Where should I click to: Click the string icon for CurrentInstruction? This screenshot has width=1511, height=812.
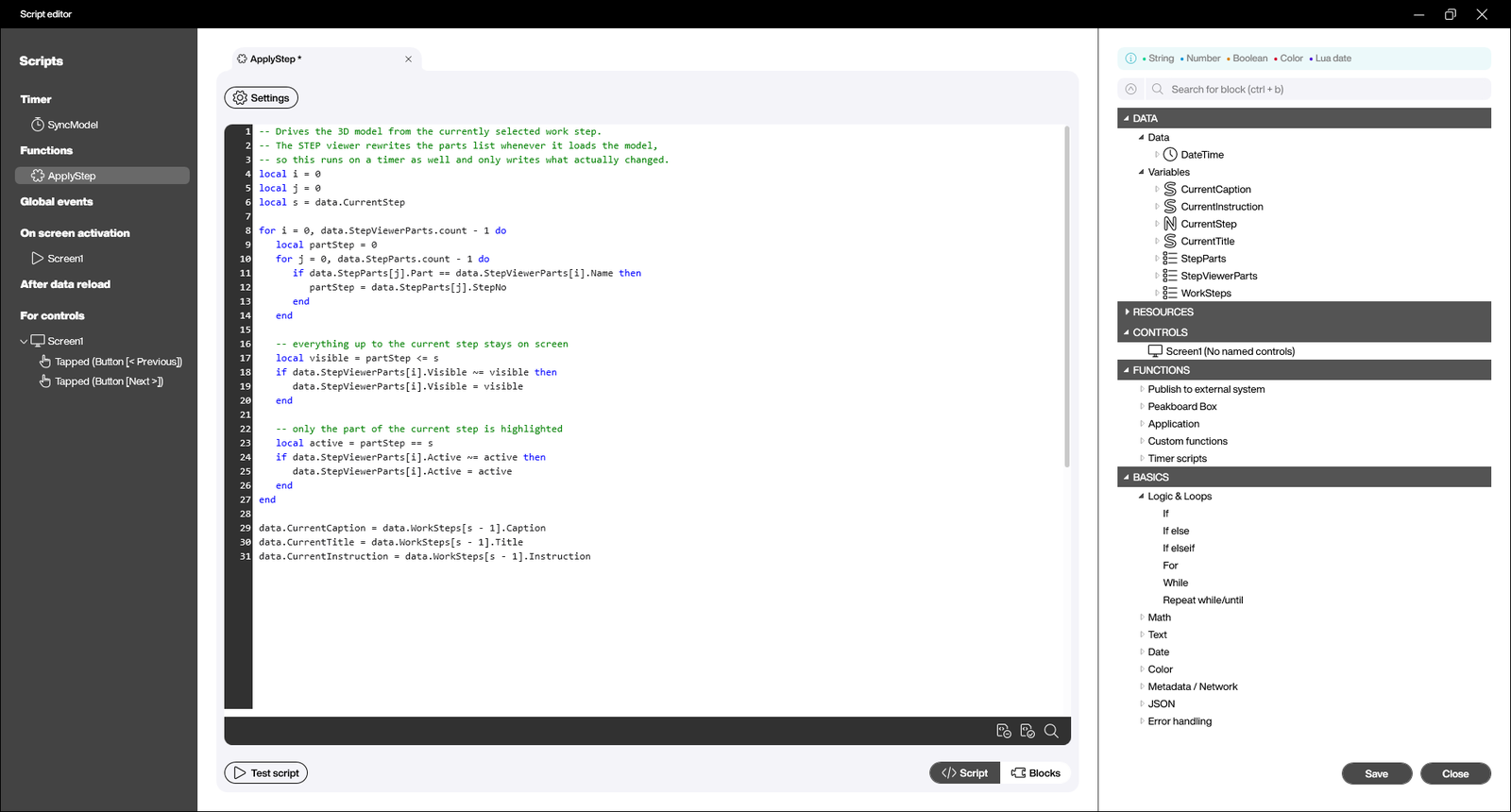(1170, 207)
